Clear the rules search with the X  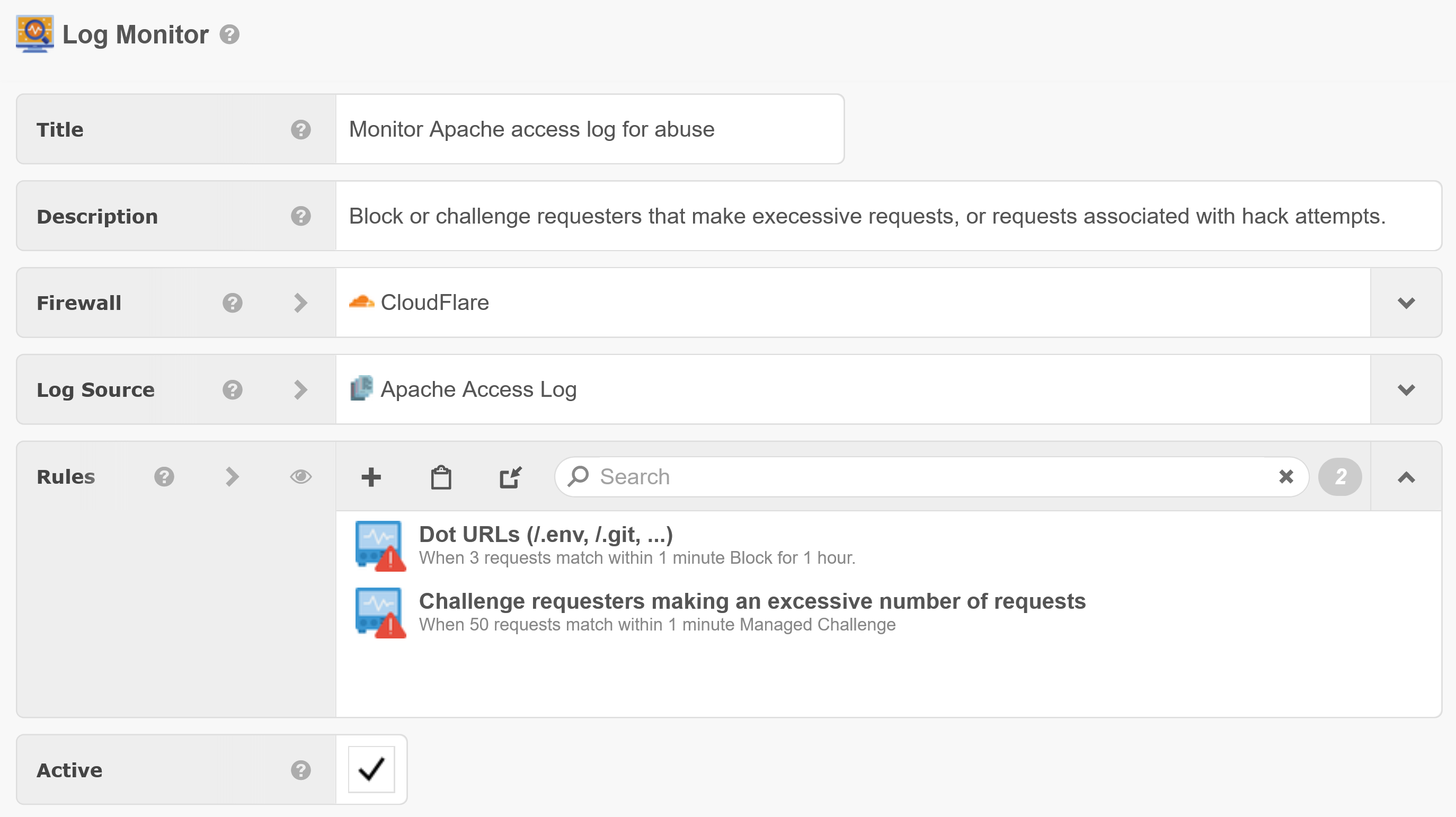click(x=1286, y=477)
